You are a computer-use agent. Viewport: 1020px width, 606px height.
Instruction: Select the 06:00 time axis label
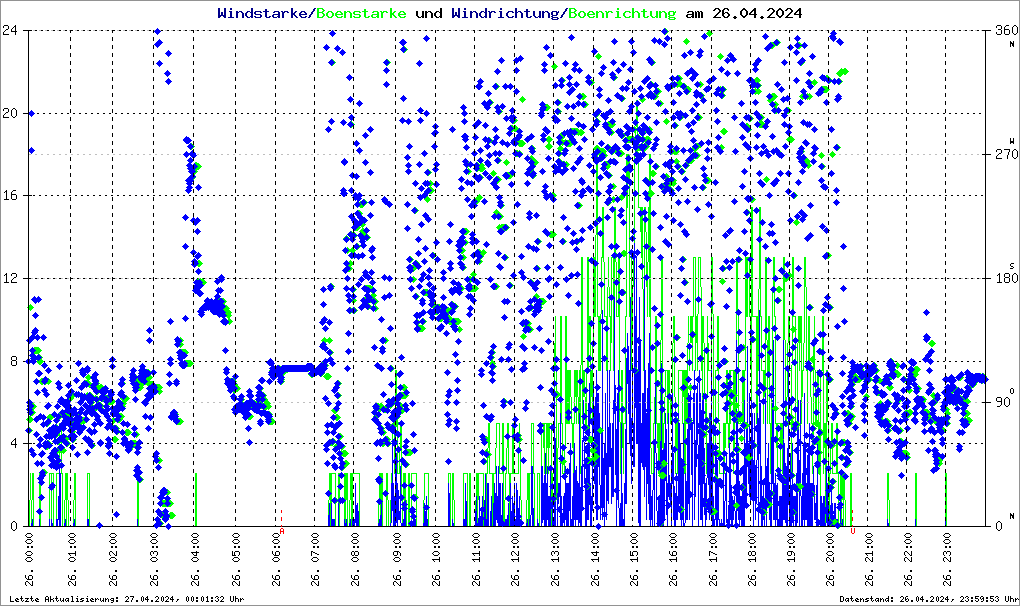(276, 560)
